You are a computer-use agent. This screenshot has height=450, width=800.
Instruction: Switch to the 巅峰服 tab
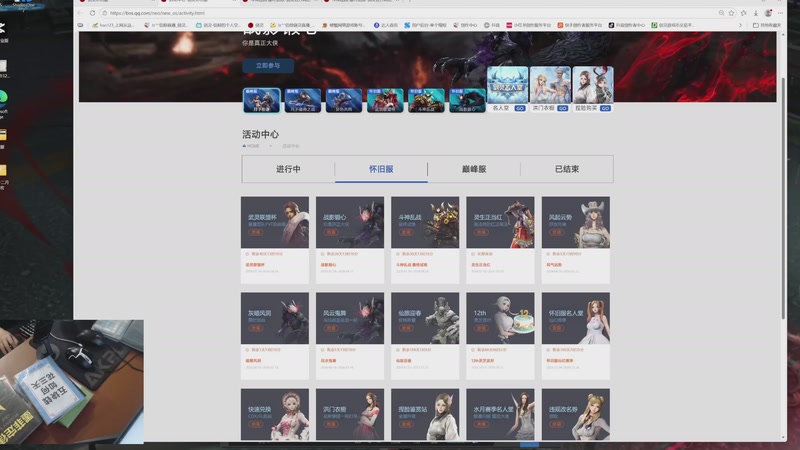[474, 169]
